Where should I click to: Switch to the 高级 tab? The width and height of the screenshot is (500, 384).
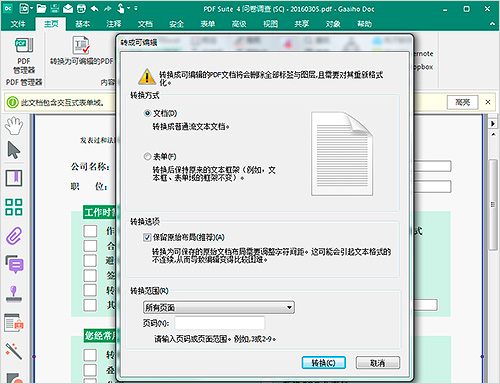(239, 24)
